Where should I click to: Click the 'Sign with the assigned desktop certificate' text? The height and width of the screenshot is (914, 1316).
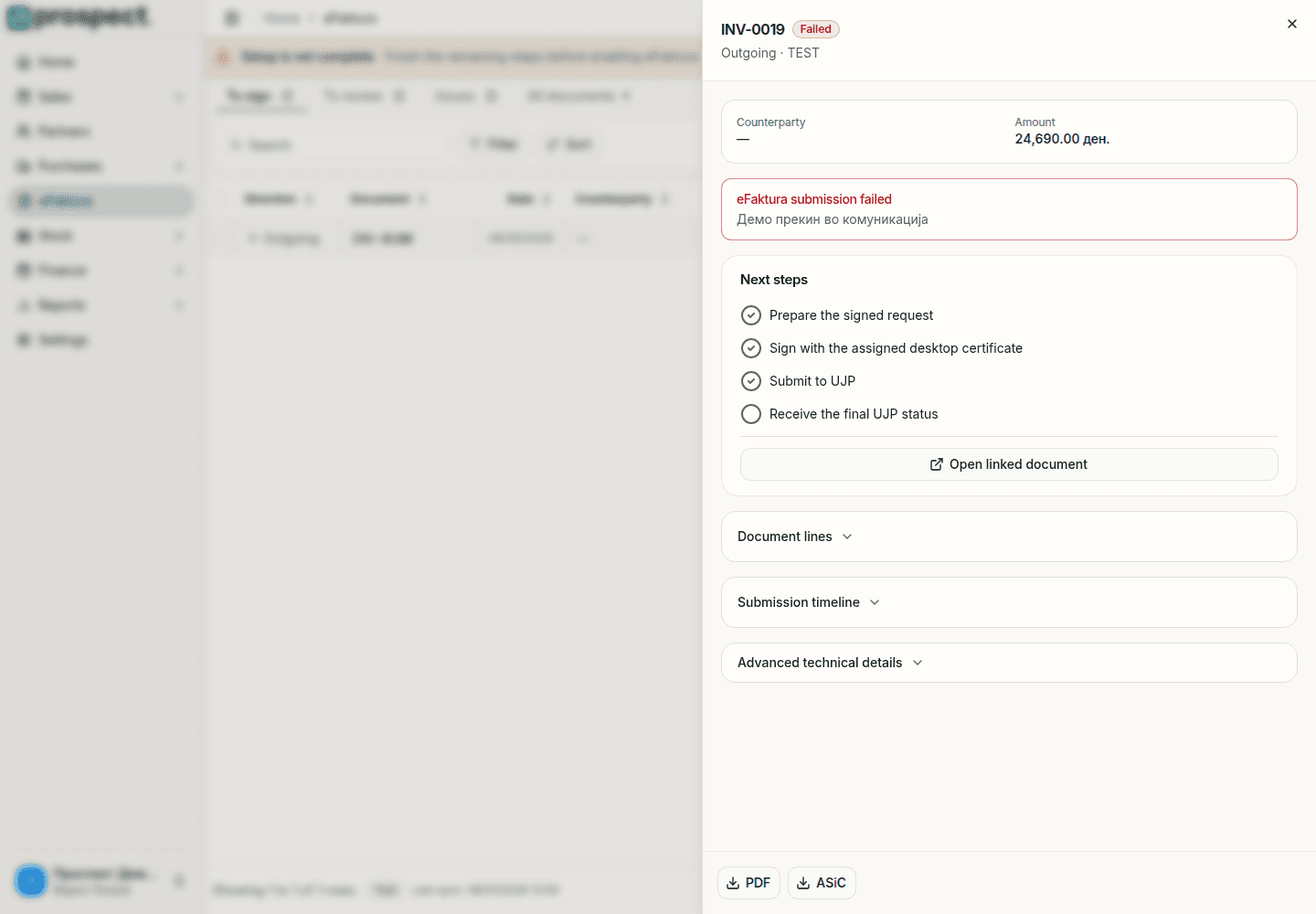pos(896,348)
